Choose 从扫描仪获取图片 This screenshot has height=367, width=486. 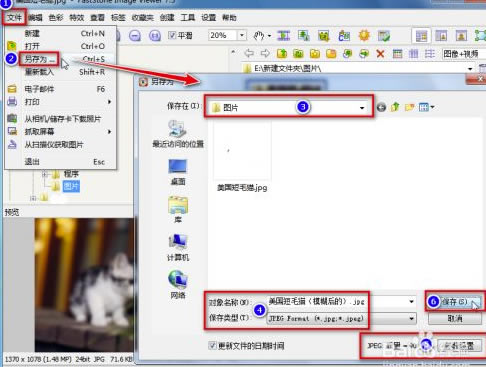(61, 145)
